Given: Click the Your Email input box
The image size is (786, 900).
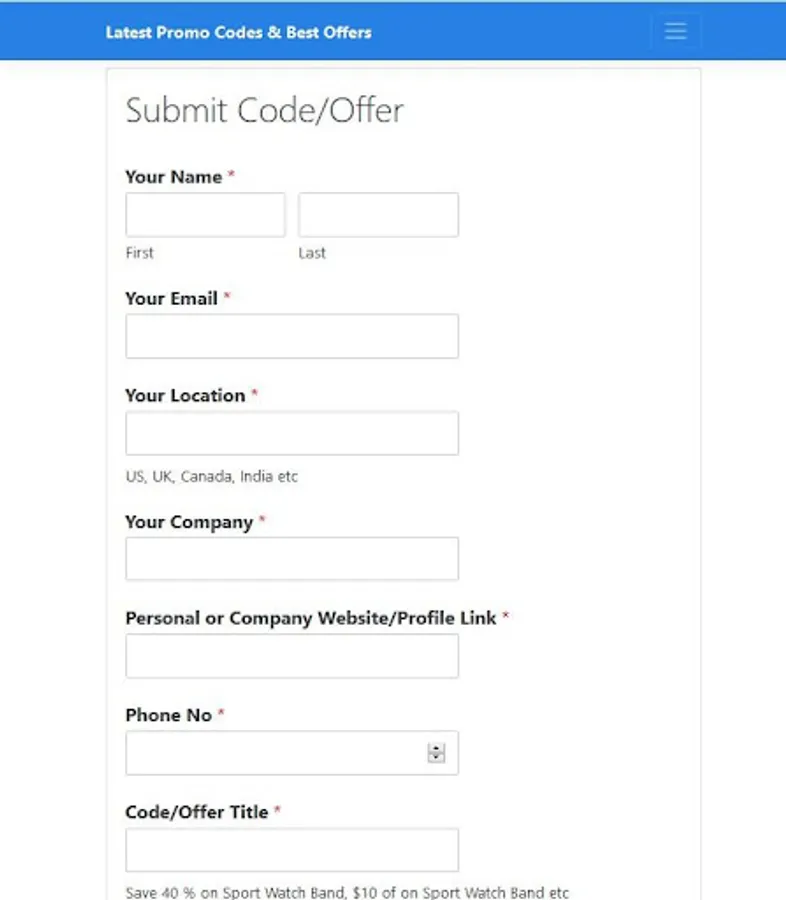Looking at the screenshot, I should [x=292, y=336].
